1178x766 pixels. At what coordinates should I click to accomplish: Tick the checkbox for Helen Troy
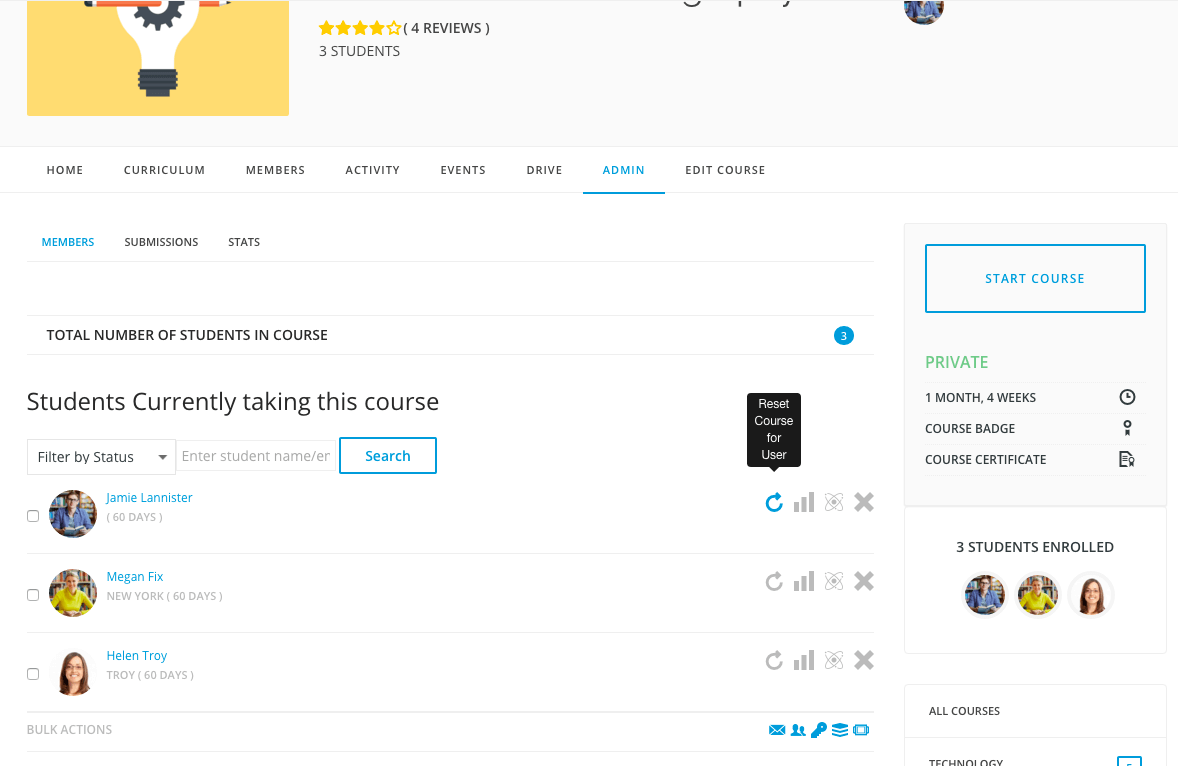[x=33, y=674]
